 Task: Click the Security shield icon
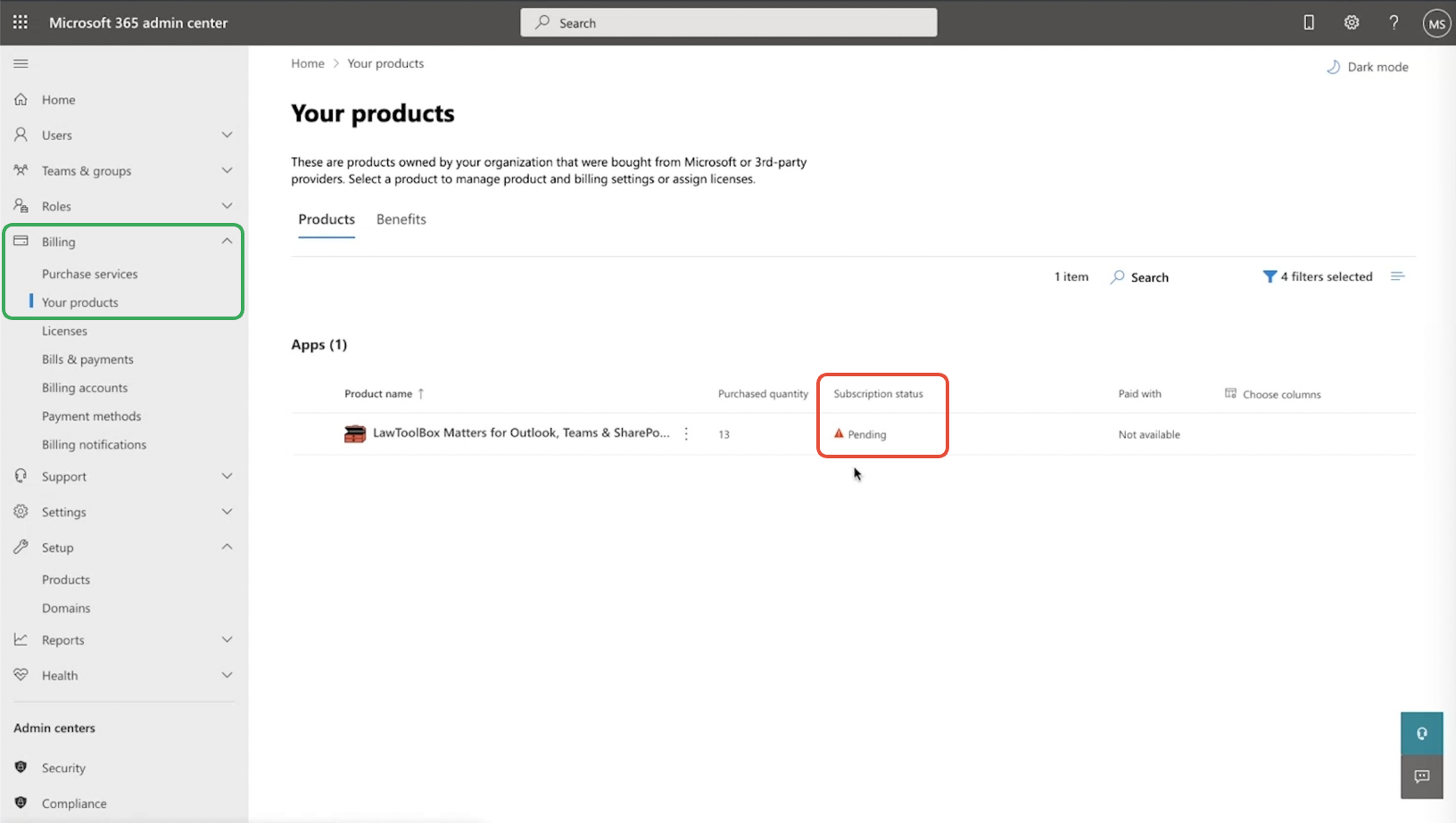(x=21, y=767)
